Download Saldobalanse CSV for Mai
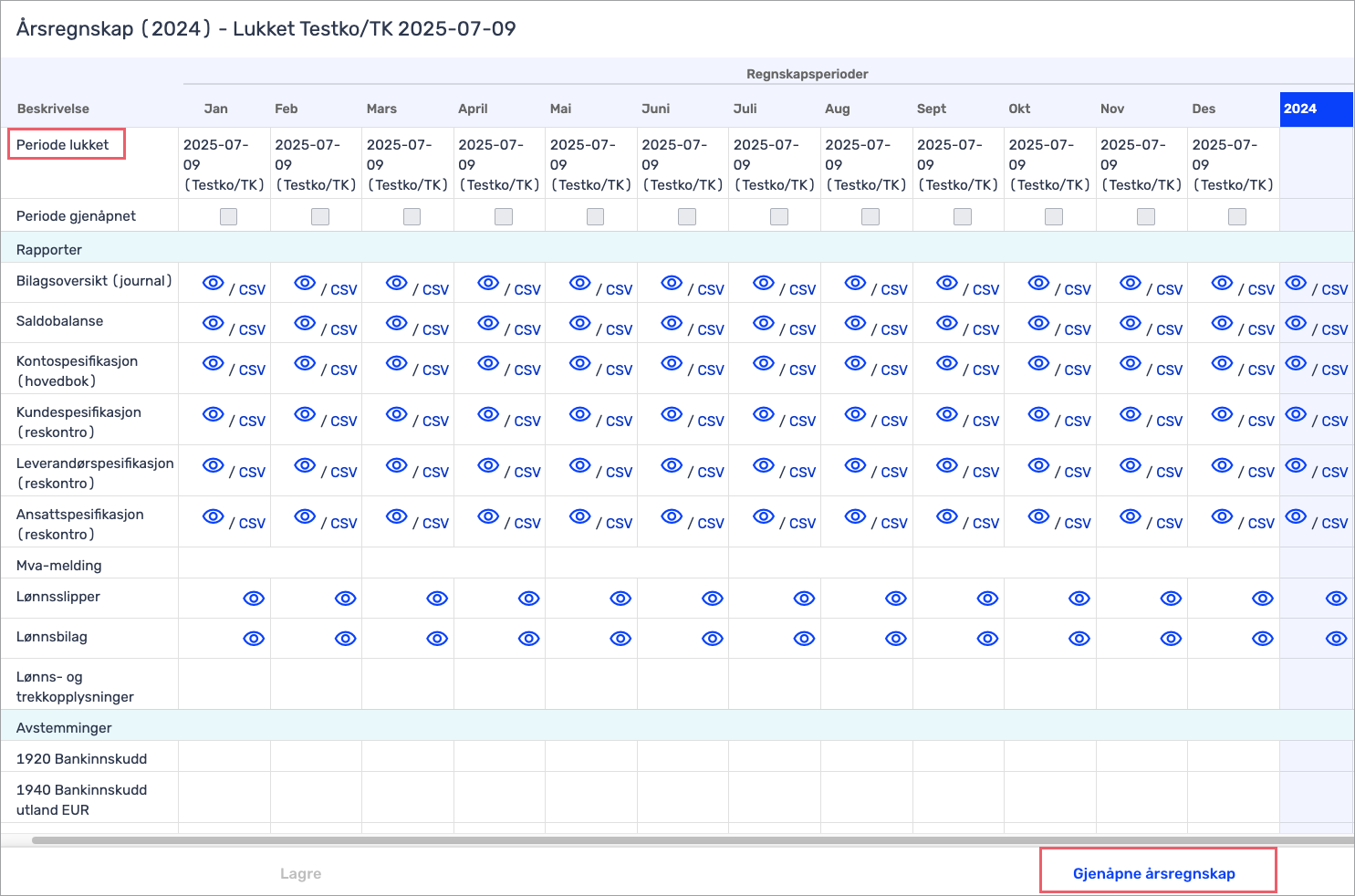The width and height of the screenshot is (1355, 896). [619, 330]
